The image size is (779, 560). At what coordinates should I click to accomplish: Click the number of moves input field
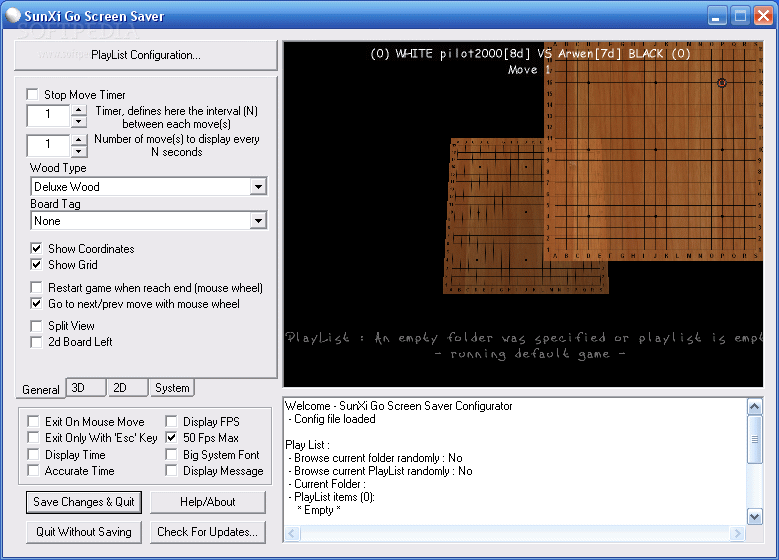pyautogui.click(x=48, y=145)
